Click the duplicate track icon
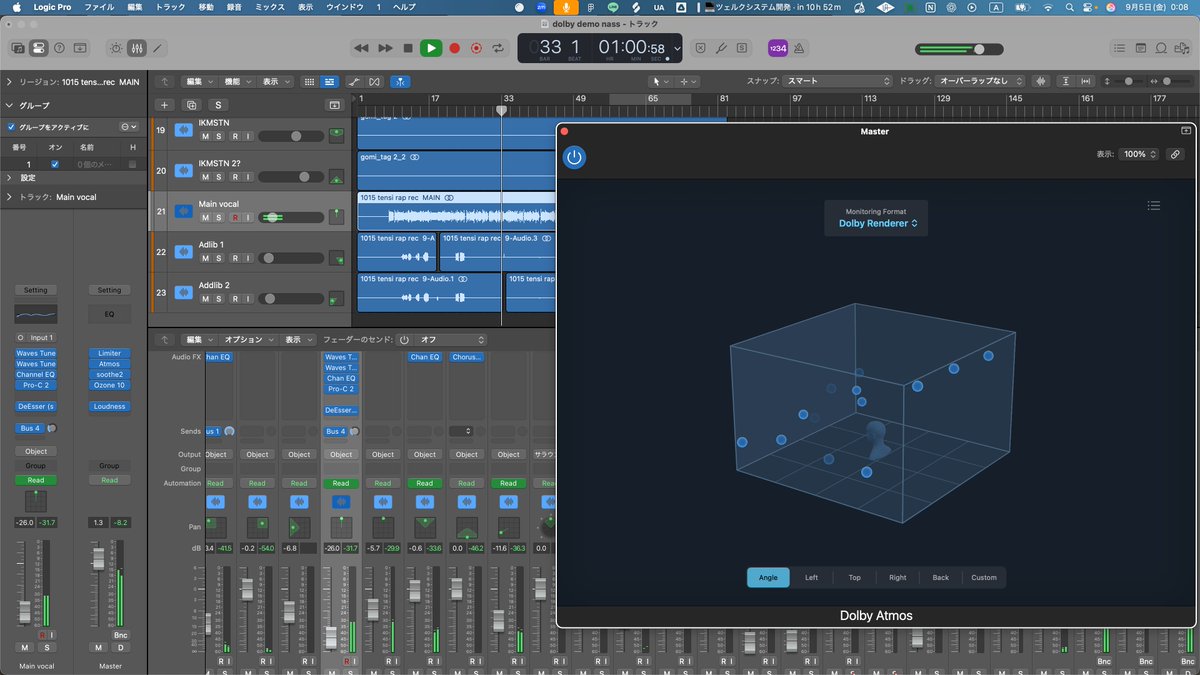The height and width of the screenshot is (675, 1200). pos(191,105)
